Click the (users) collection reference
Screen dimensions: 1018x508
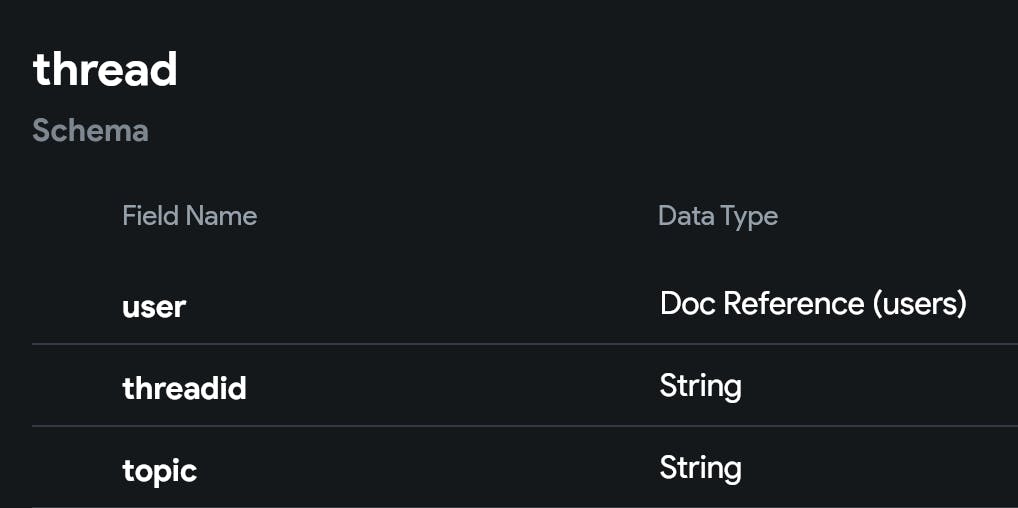(919, 304)
